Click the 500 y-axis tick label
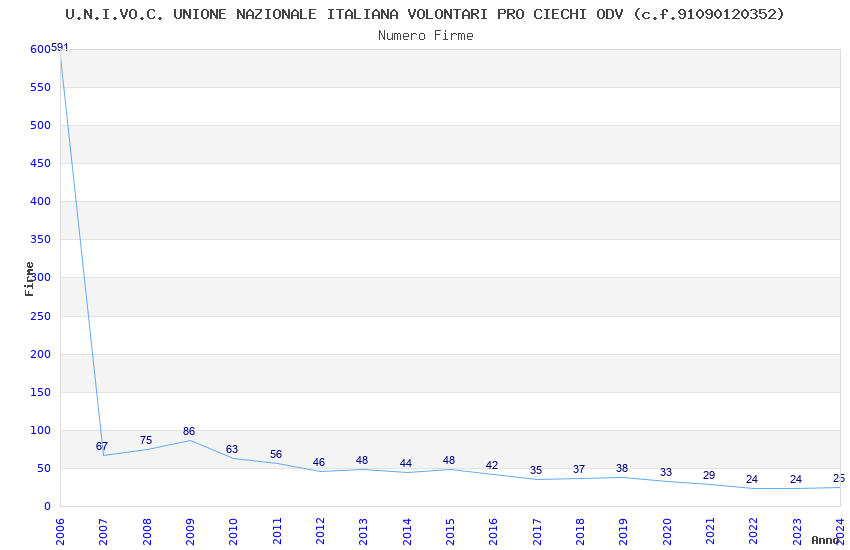 tap(40, 125)
